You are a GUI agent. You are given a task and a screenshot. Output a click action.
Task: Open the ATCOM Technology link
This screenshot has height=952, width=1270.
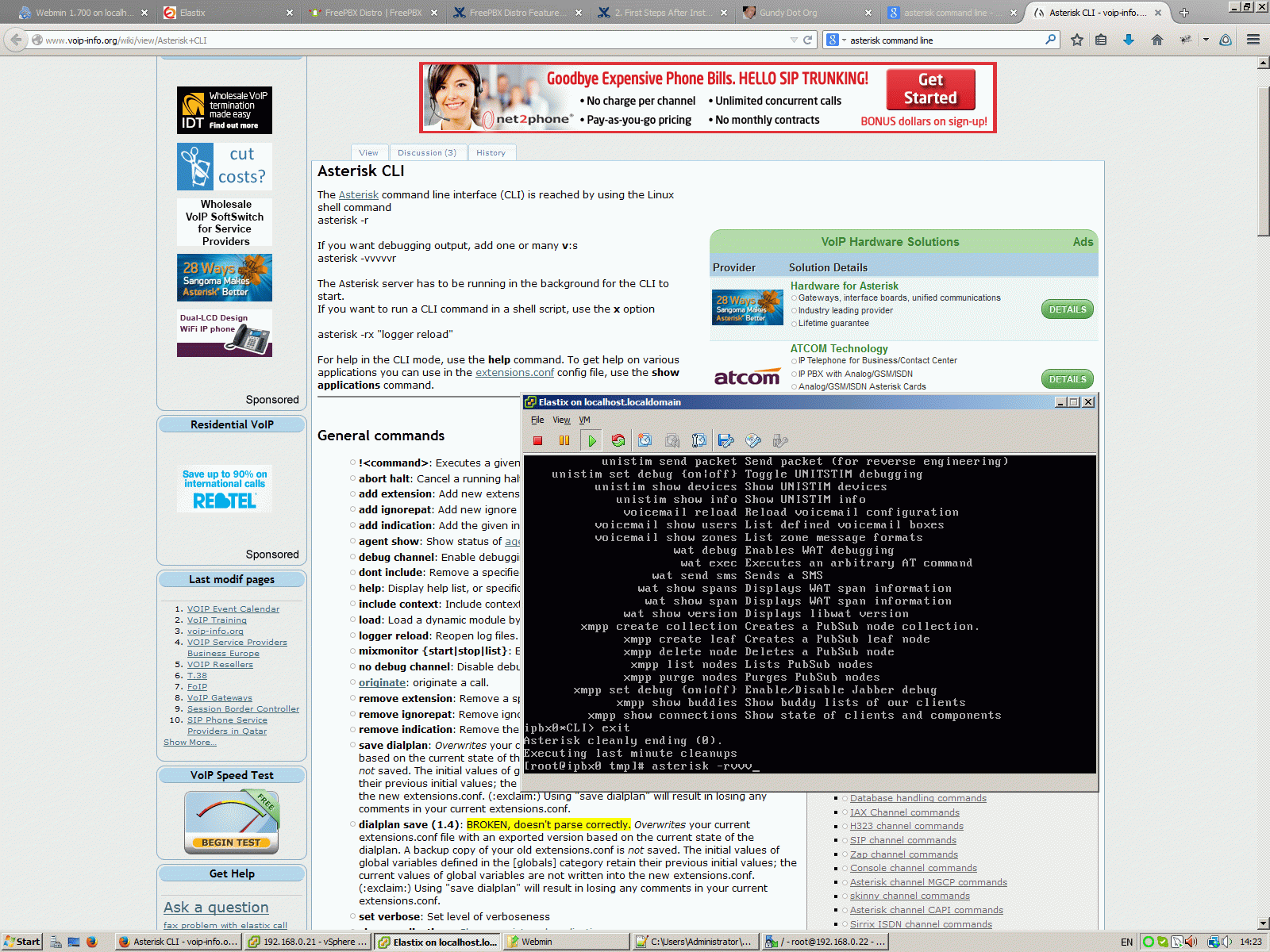click(839, 348)
